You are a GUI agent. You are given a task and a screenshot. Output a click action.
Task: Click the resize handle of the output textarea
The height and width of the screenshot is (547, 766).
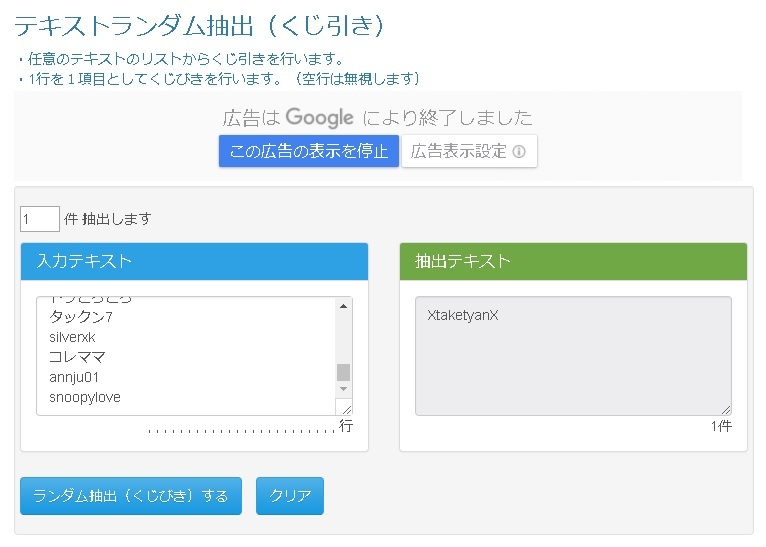726,409
